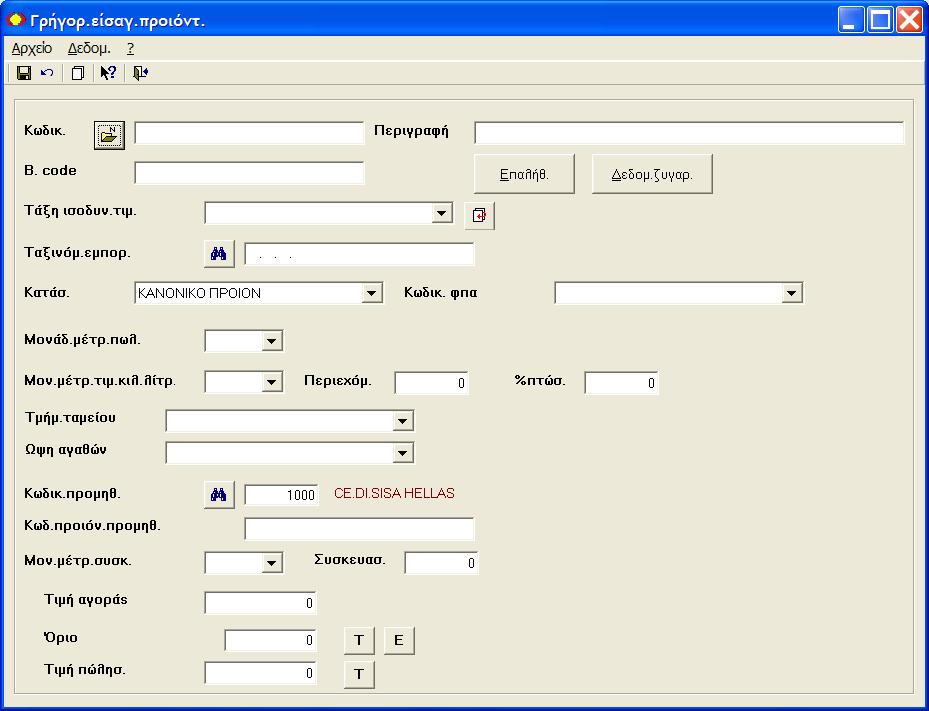
Task: Open the Κατάσ. dropdown showing ΚΑΝΟΝΙΚΟ ΠΡΟΙΟΝ
Action: click(x=371, y=293)
